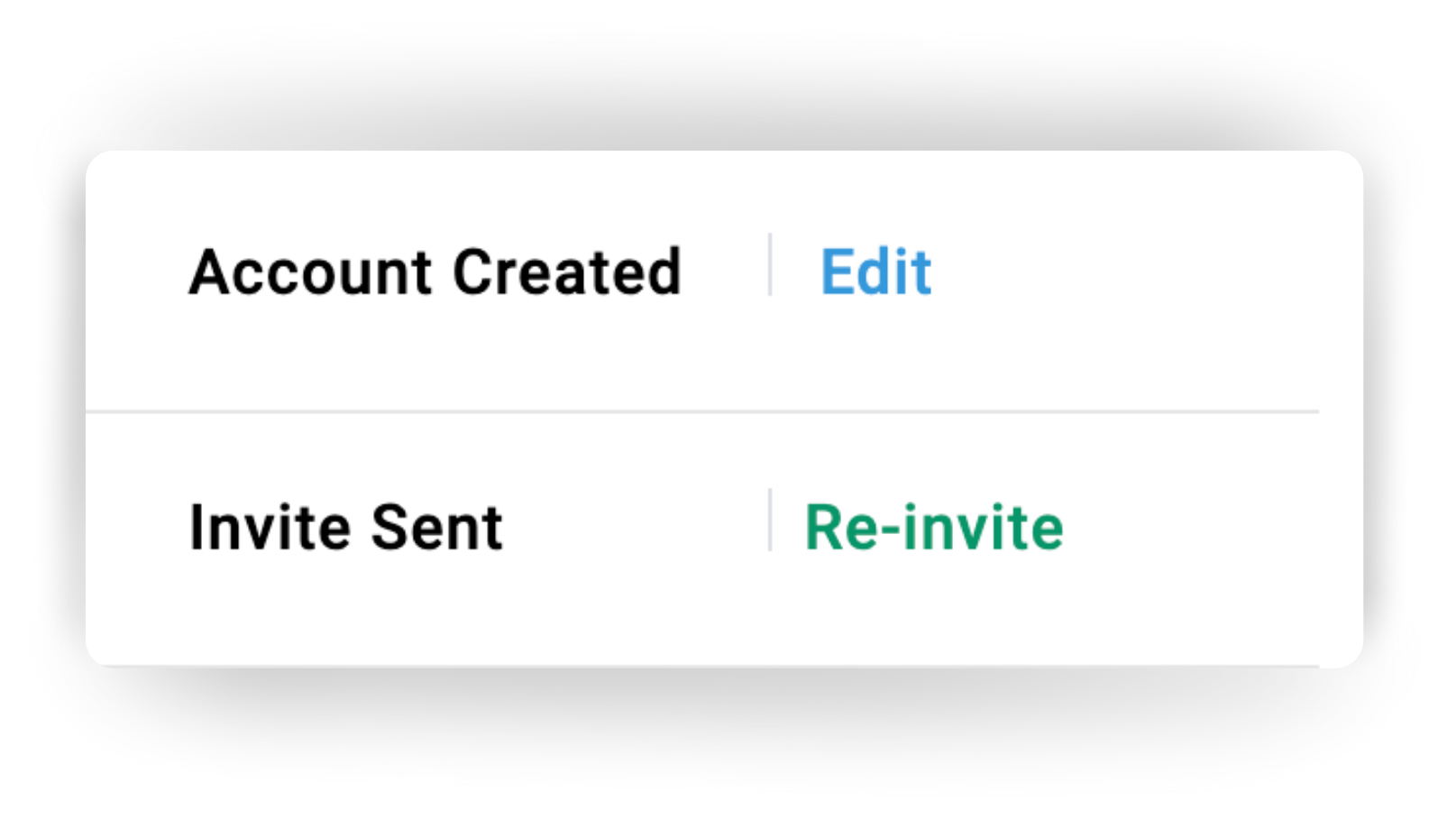The width and height of the screenshot is (1456, 820).
Task: Select the green Re-invite link
Action: tap(934, 527)
